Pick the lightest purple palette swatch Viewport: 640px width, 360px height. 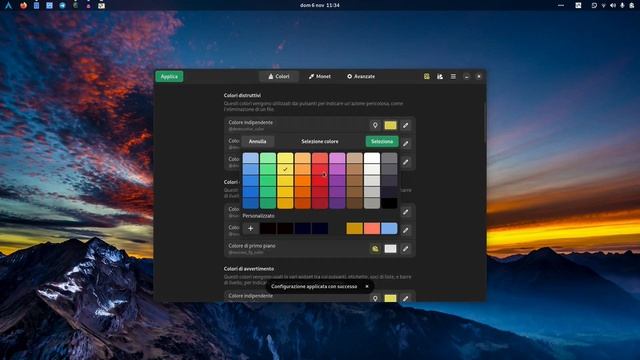click(x=337, y=158)
